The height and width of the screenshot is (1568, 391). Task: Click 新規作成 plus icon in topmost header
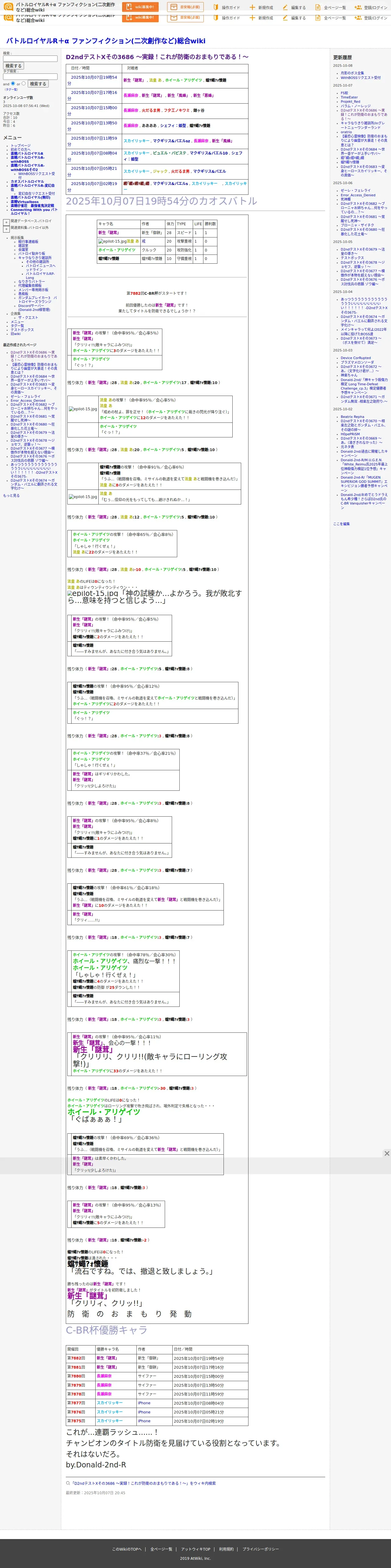click(252, 8)
